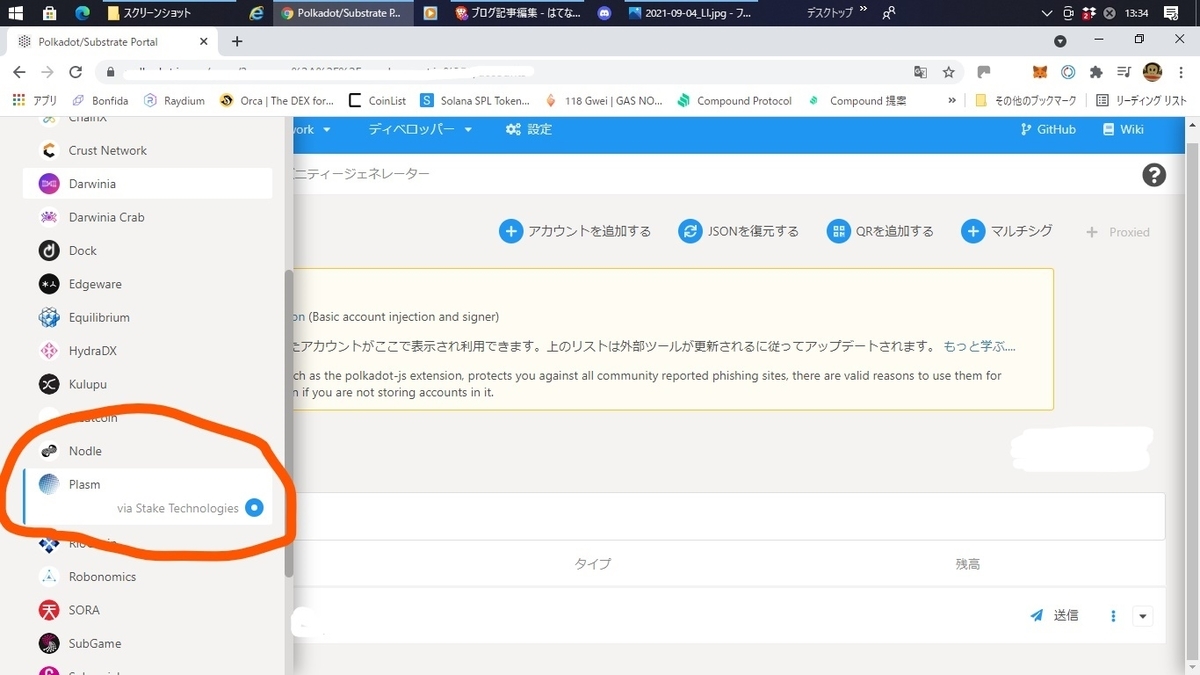Open the Raydium bookmark
Screen dimensions: 1200x675
click(x=174, y=100)
